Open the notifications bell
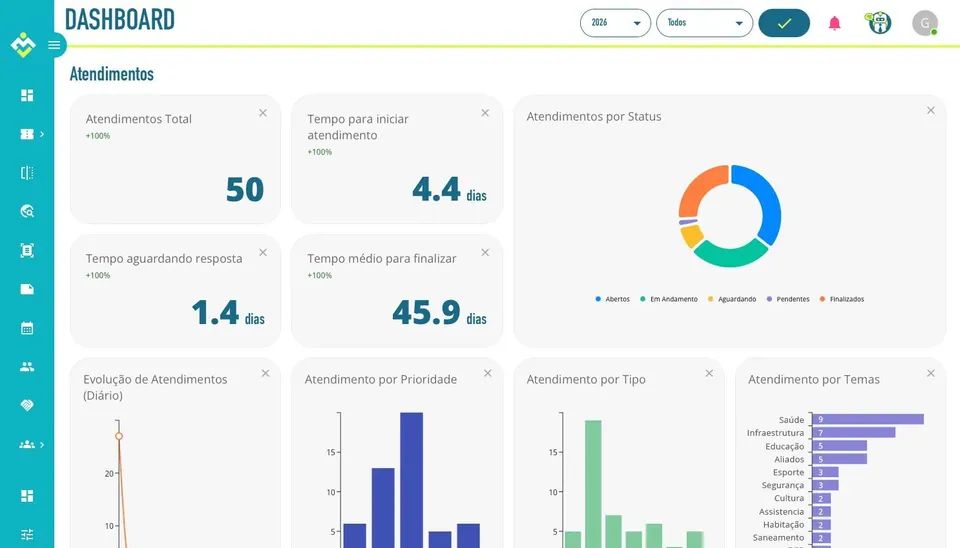This screenshot has height=548, width=960. coord(834,23)
